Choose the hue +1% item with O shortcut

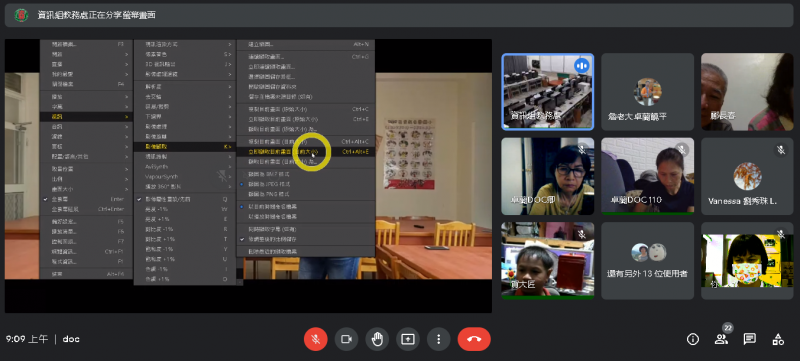coord(185,279)
